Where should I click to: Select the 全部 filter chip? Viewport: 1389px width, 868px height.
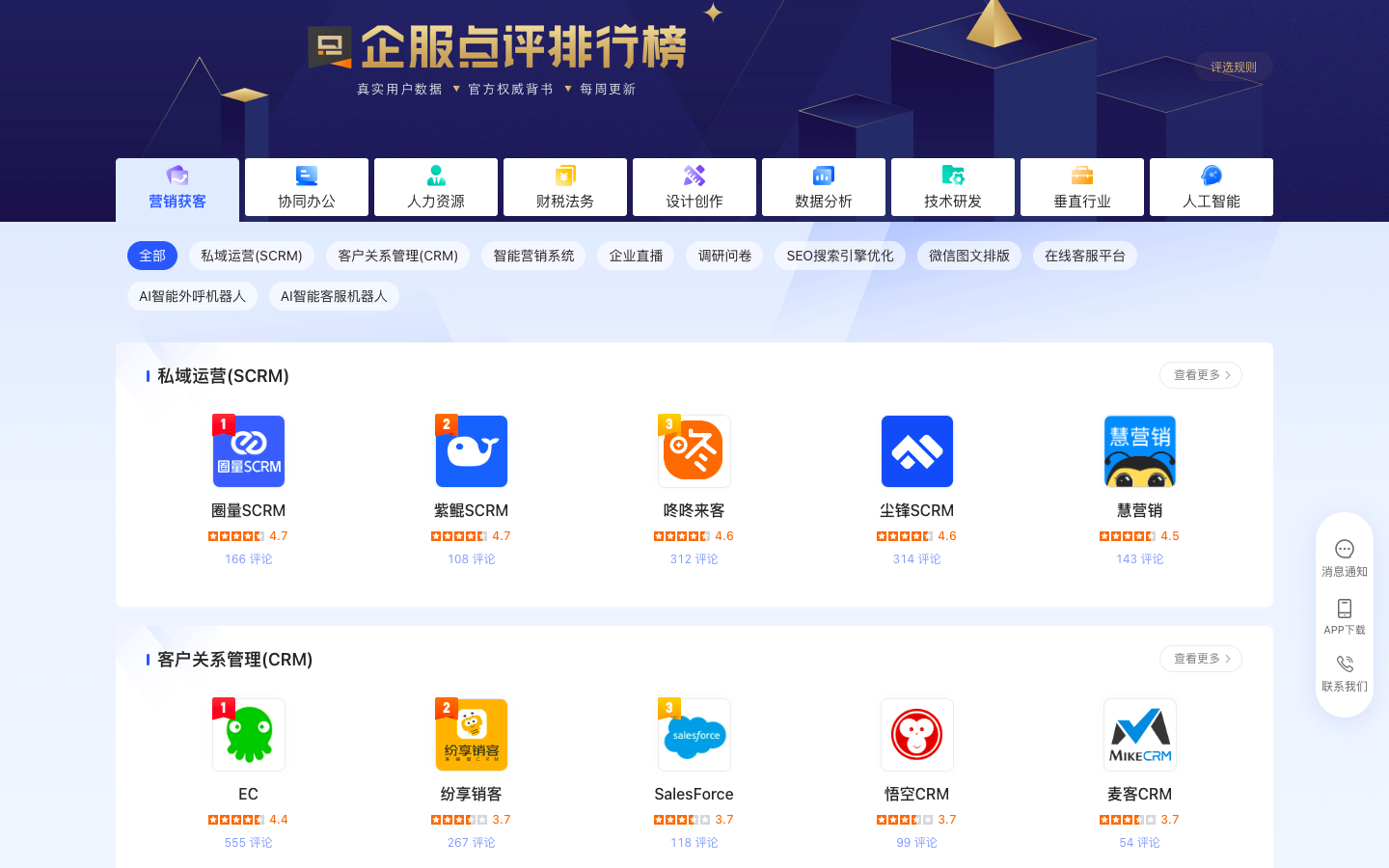point(152,256)
